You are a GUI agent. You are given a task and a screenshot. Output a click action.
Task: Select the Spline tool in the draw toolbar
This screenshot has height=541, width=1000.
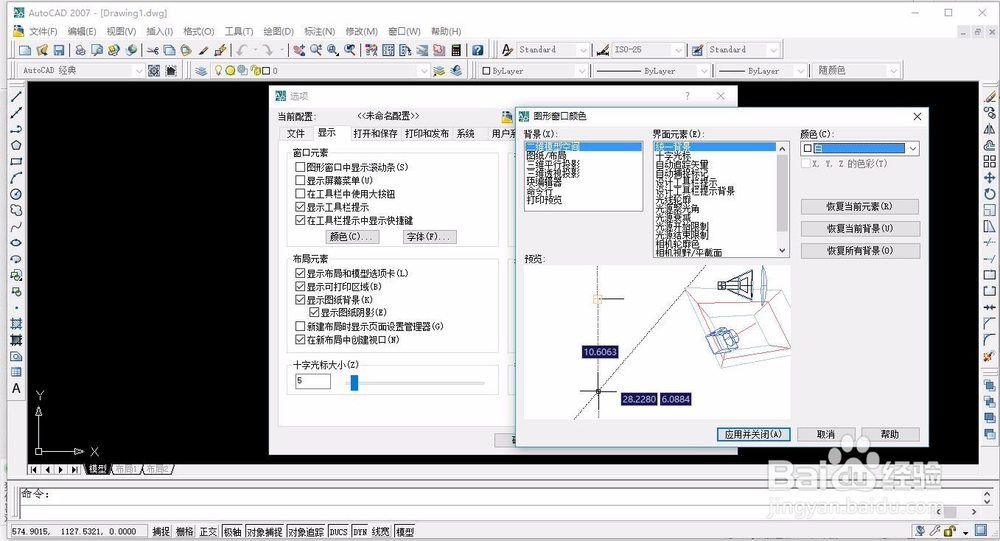point(16,226)
